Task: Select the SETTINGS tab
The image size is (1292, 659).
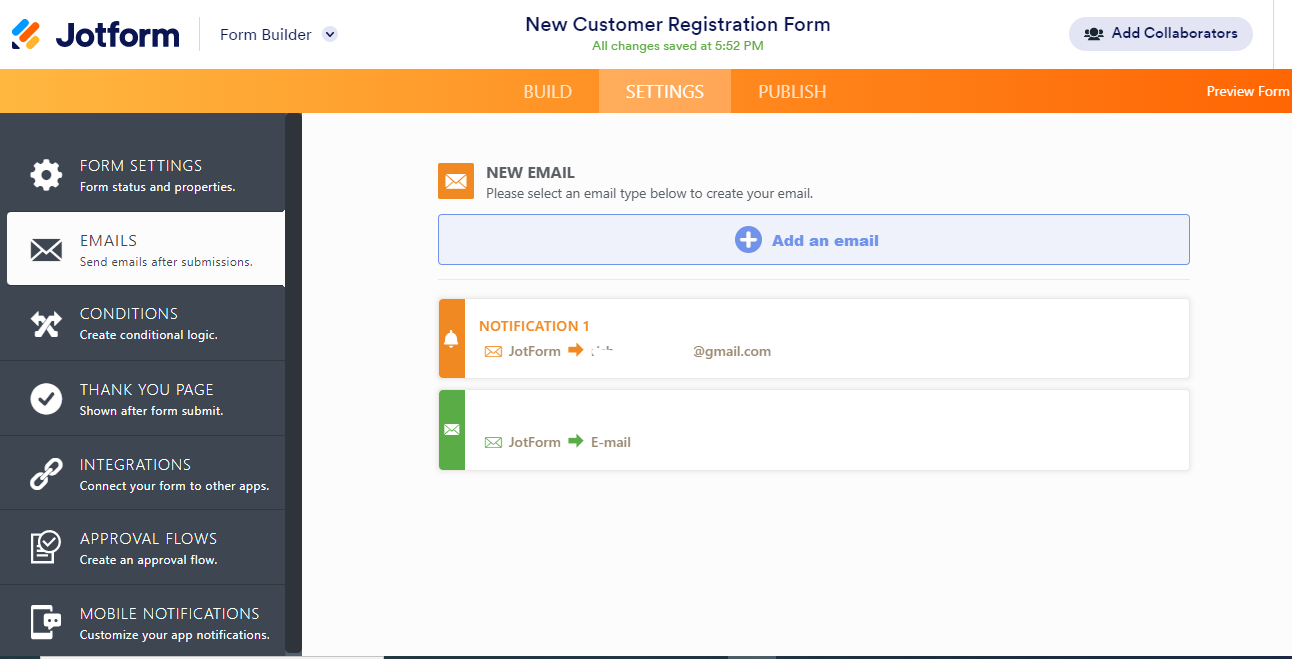Action: pyautogui.click(x=665, y=92)
